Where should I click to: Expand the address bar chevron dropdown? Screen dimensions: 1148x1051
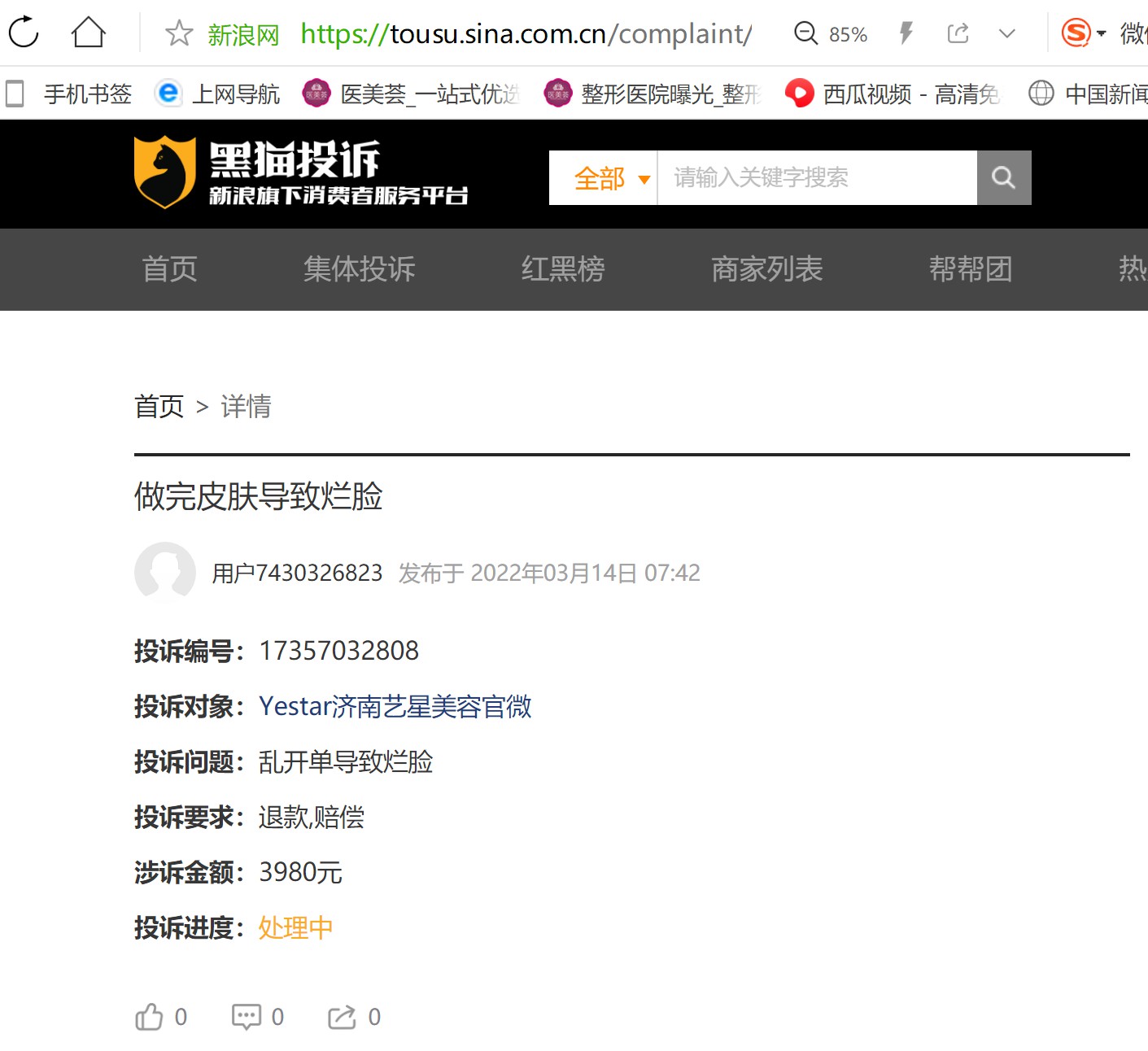tap(1007, 34)
